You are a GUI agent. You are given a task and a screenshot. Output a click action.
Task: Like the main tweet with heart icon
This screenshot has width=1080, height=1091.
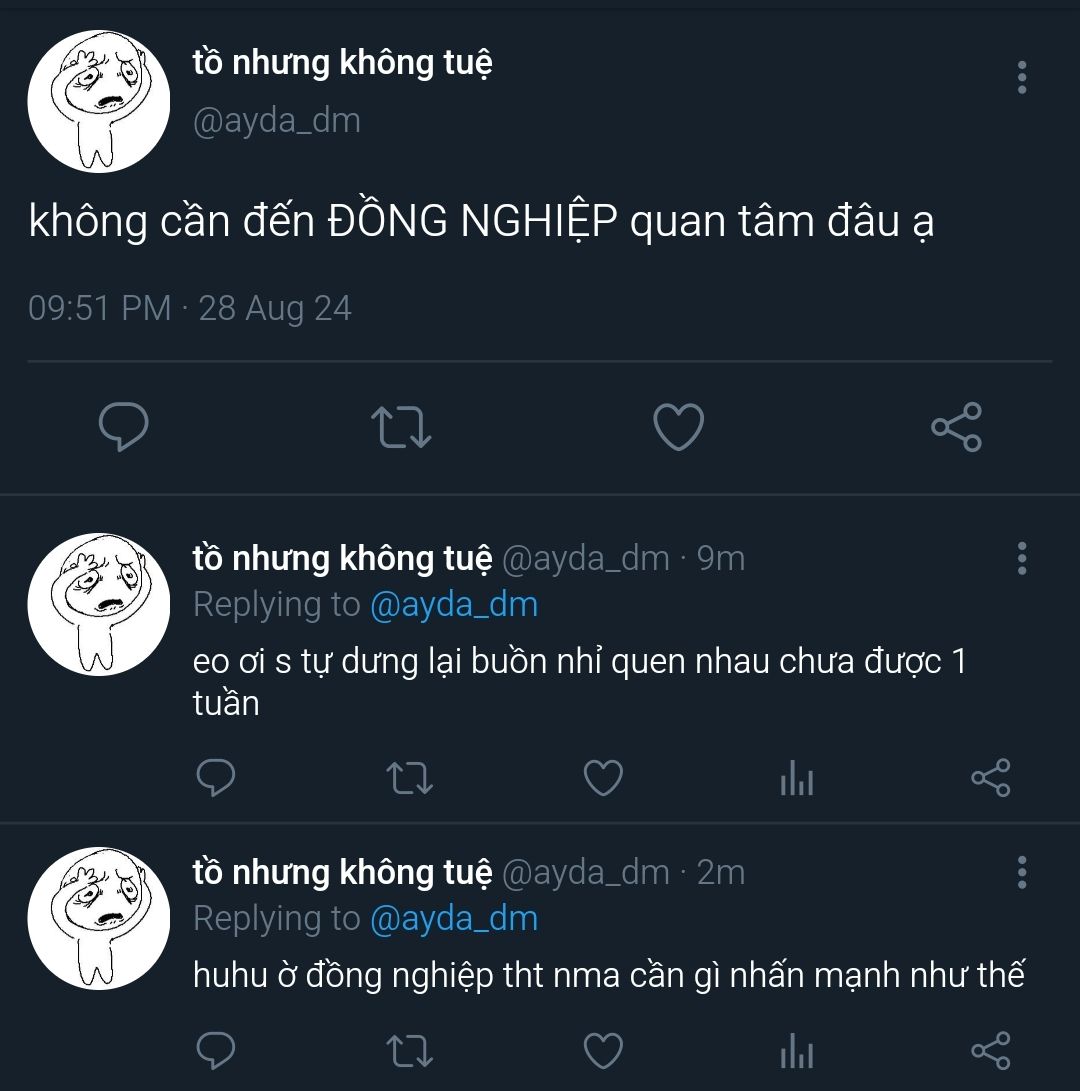[678, 427]
